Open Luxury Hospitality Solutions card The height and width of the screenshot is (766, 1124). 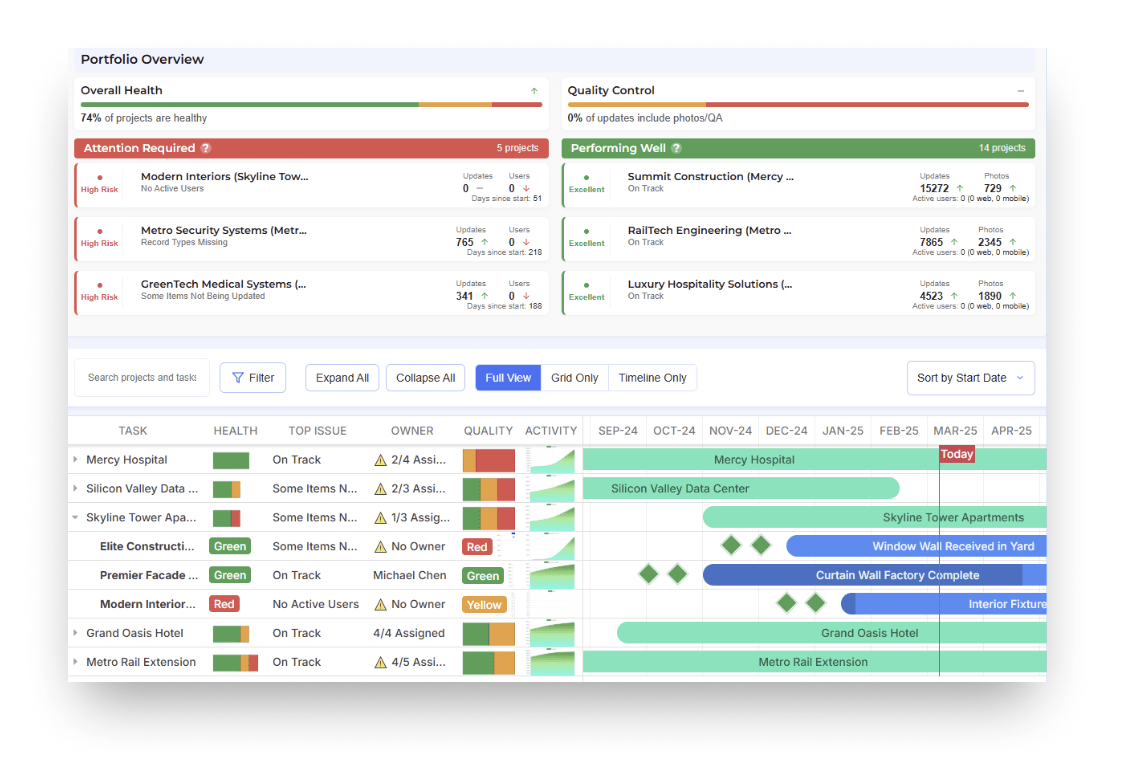click(799, 292)
